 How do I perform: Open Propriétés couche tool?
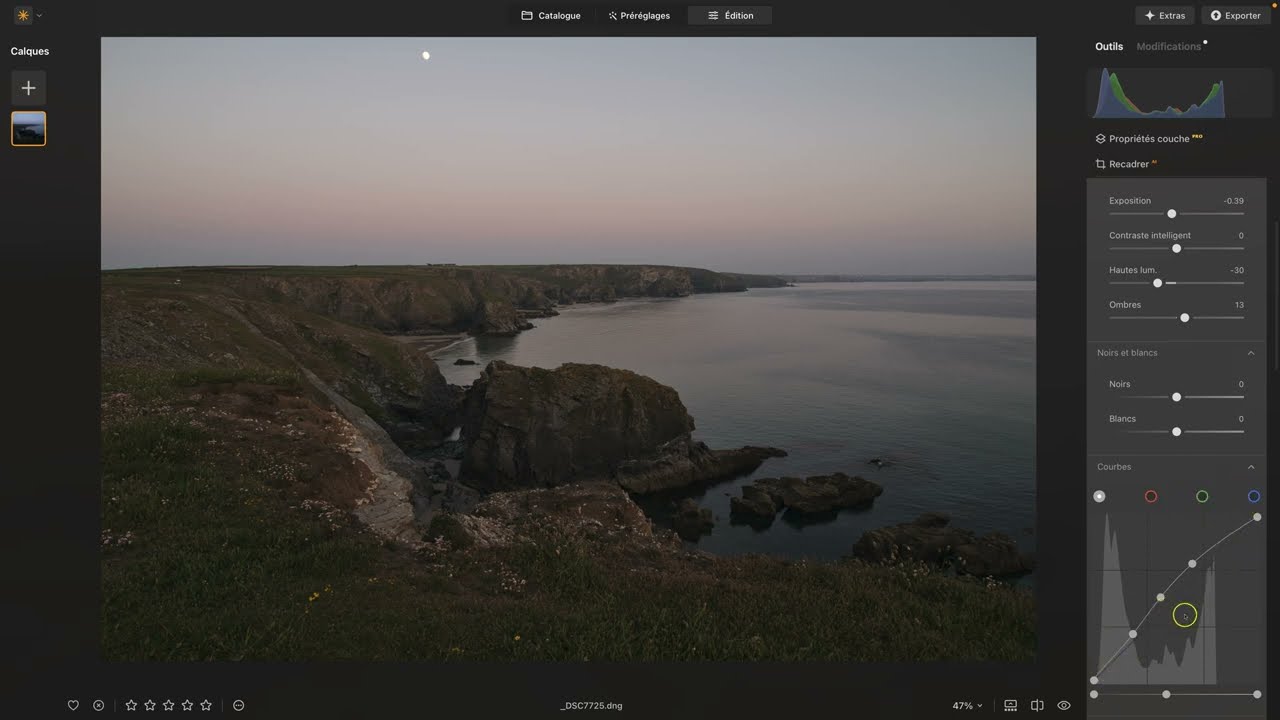coord(1149,139)
